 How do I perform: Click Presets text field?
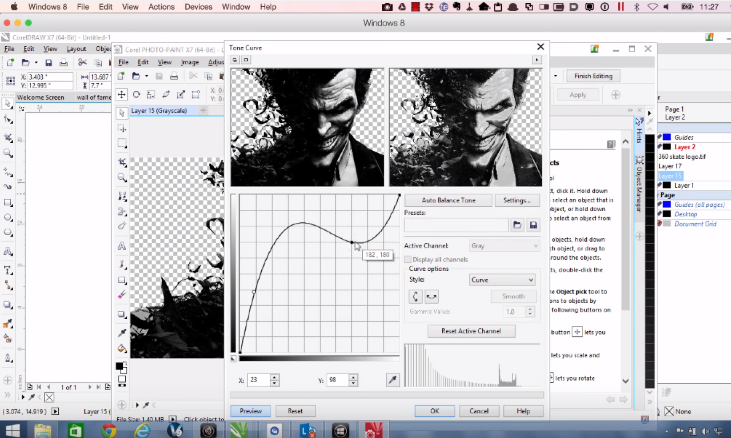pyautogui.click(x=456, y=226)
